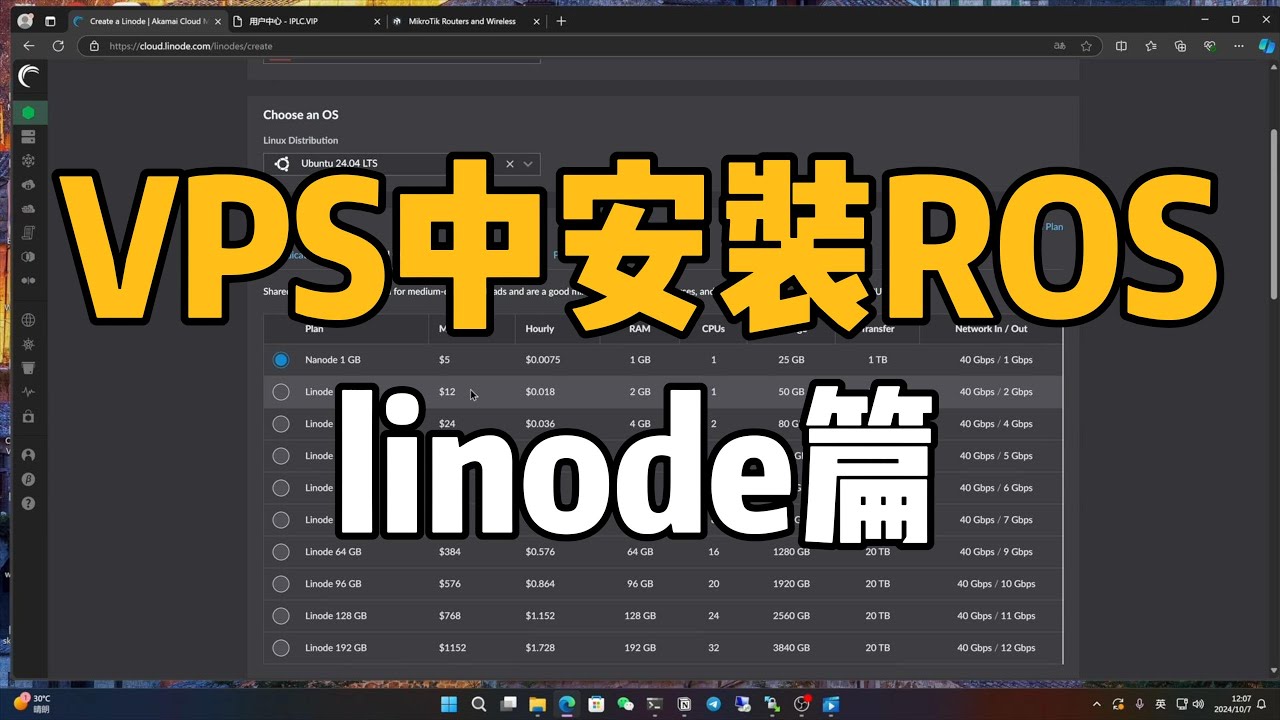The image size is (1280, 720).
Task: Select the Nanode 1 GB plan radio
Action: (x=281, y=360)
